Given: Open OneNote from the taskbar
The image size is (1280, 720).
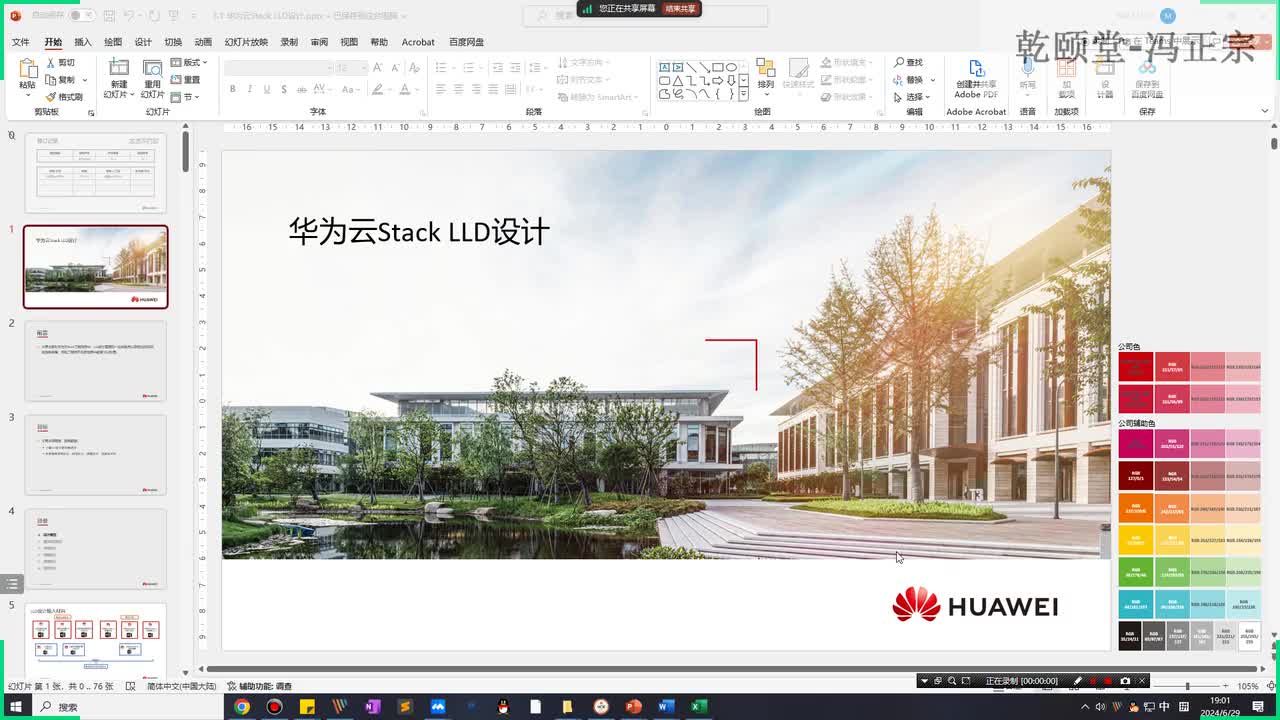Looking at the screenshot, I should click(x=372, y=707).
